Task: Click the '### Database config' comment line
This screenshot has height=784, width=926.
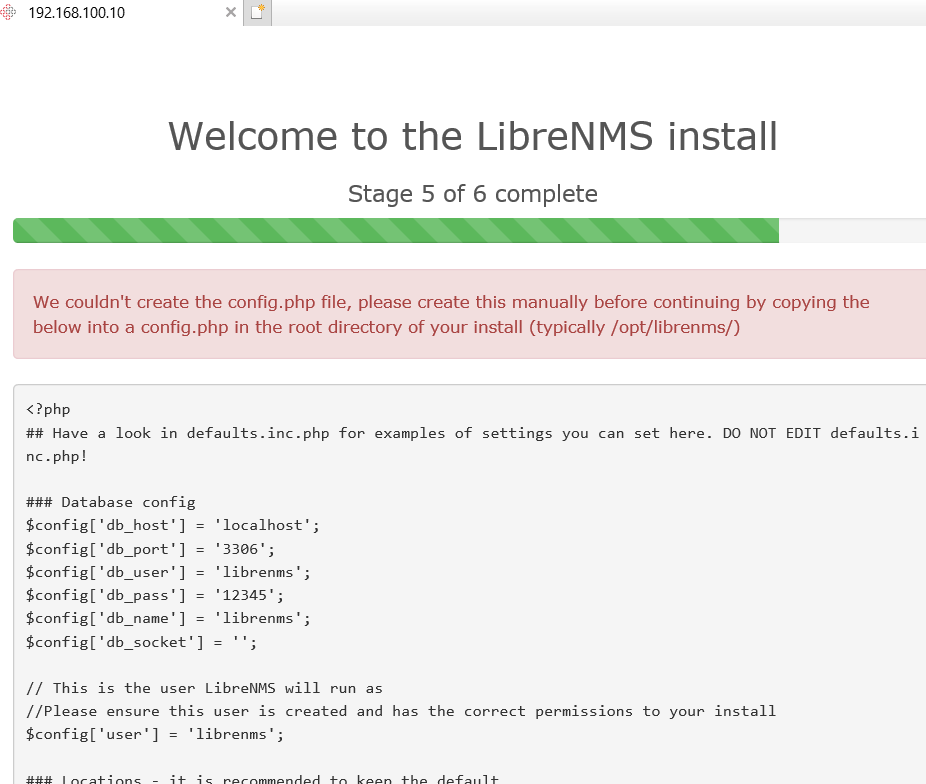Action: coord(110,502)
